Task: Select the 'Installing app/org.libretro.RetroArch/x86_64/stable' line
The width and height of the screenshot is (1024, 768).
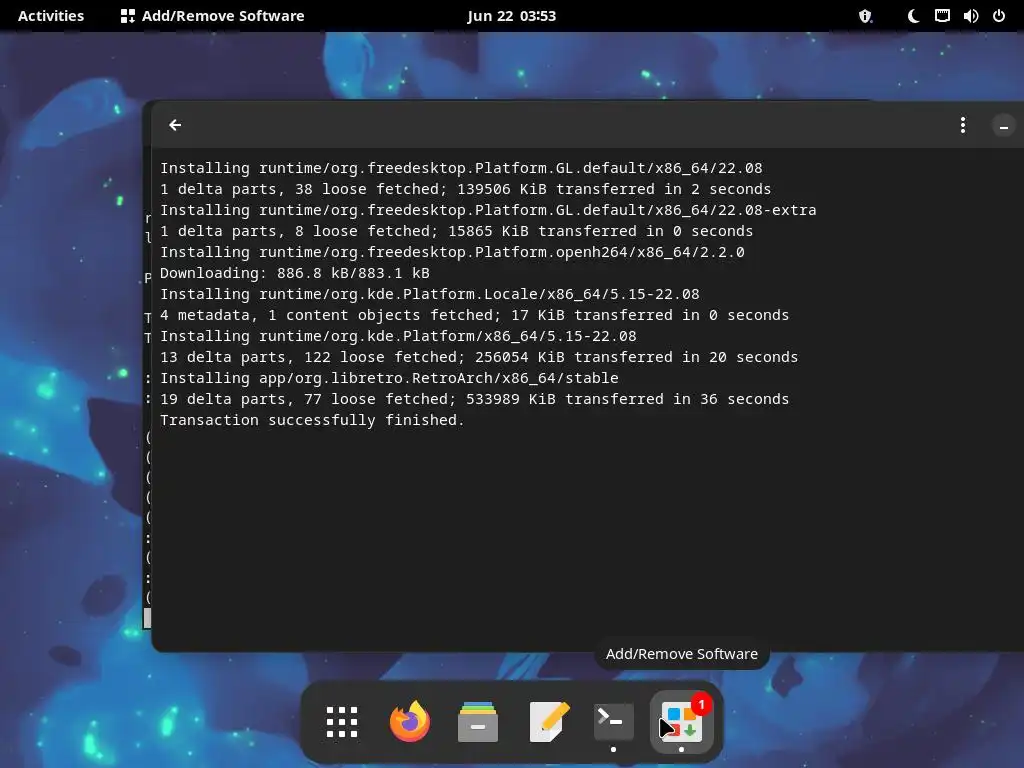Action: [389, 378]
